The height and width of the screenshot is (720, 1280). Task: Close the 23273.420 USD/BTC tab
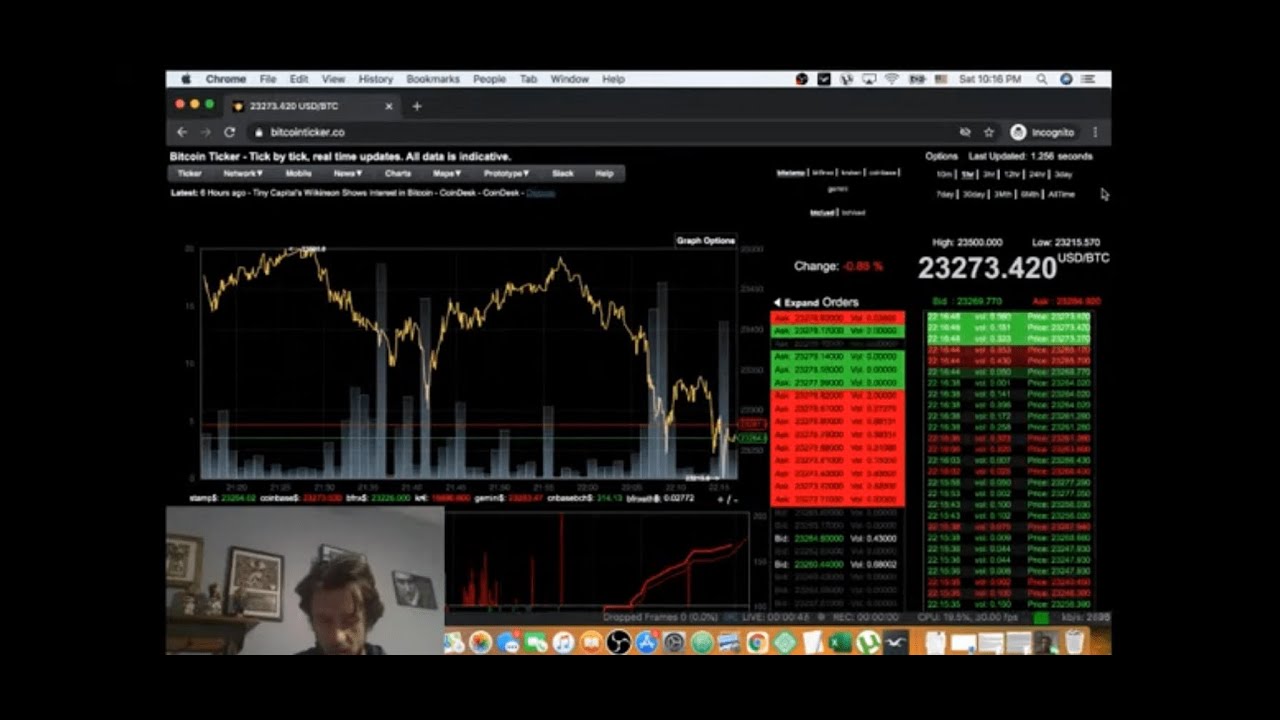pos(389,106)
